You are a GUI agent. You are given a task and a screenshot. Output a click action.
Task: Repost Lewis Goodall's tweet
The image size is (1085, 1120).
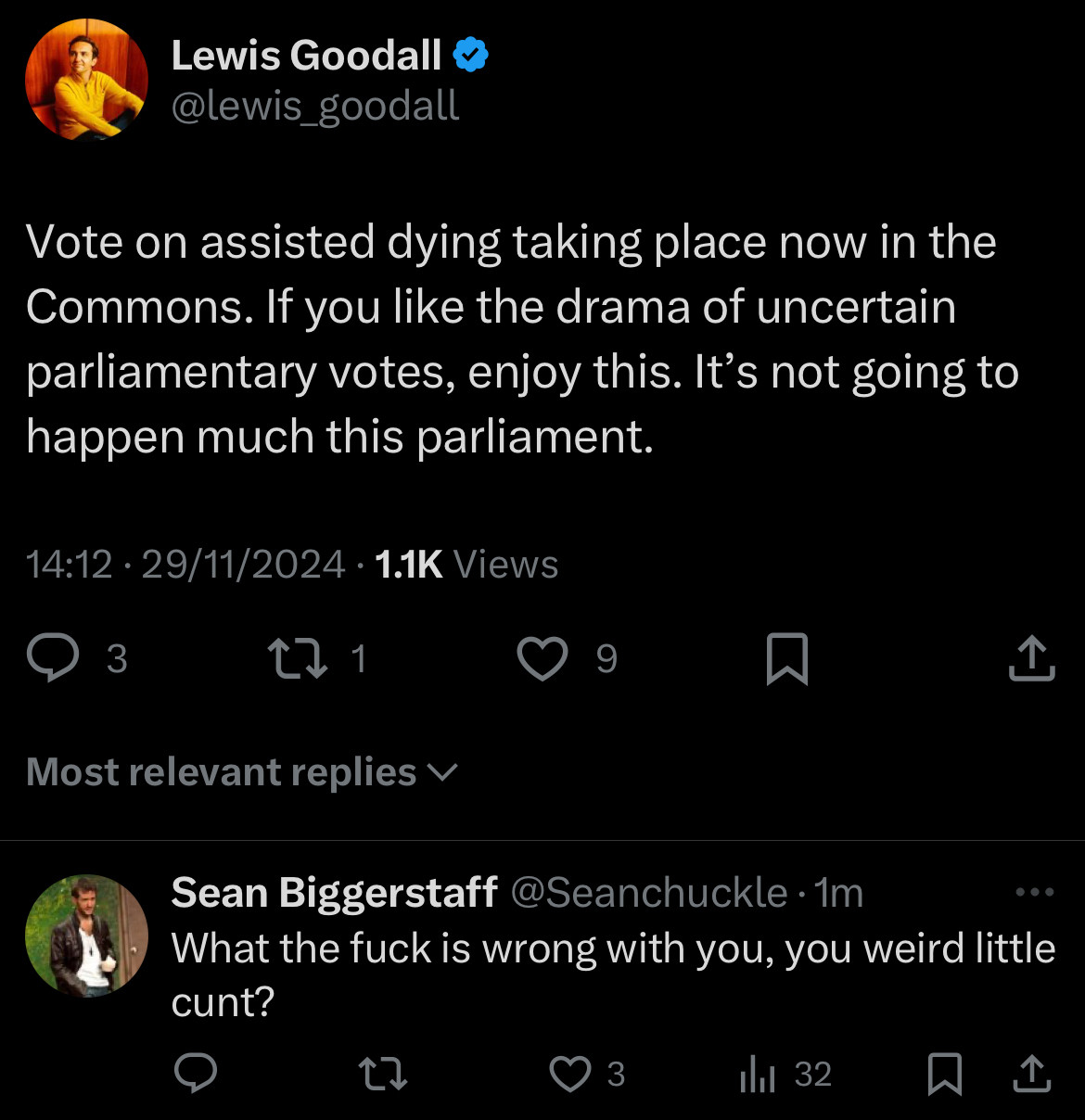297,658
